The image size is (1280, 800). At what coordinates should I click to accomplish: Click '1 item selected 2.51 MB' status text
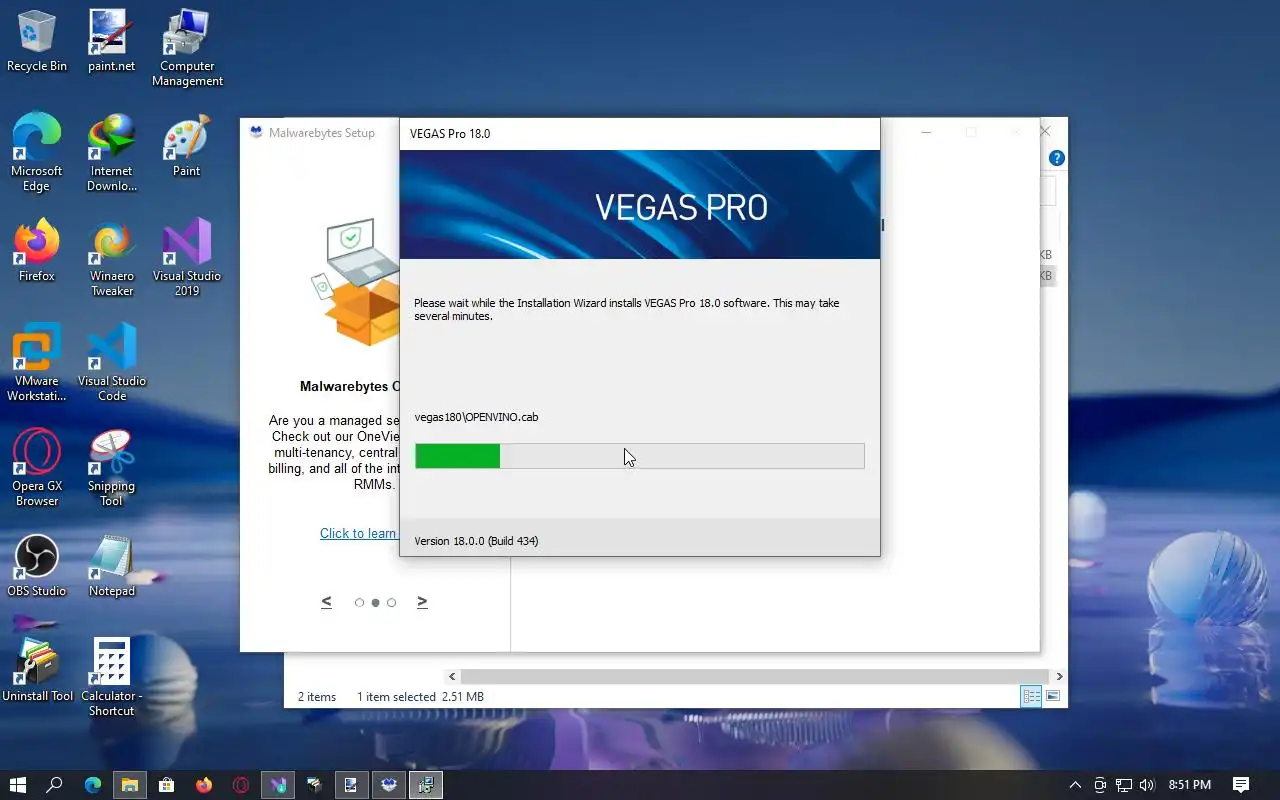click(x=420, y=697)
